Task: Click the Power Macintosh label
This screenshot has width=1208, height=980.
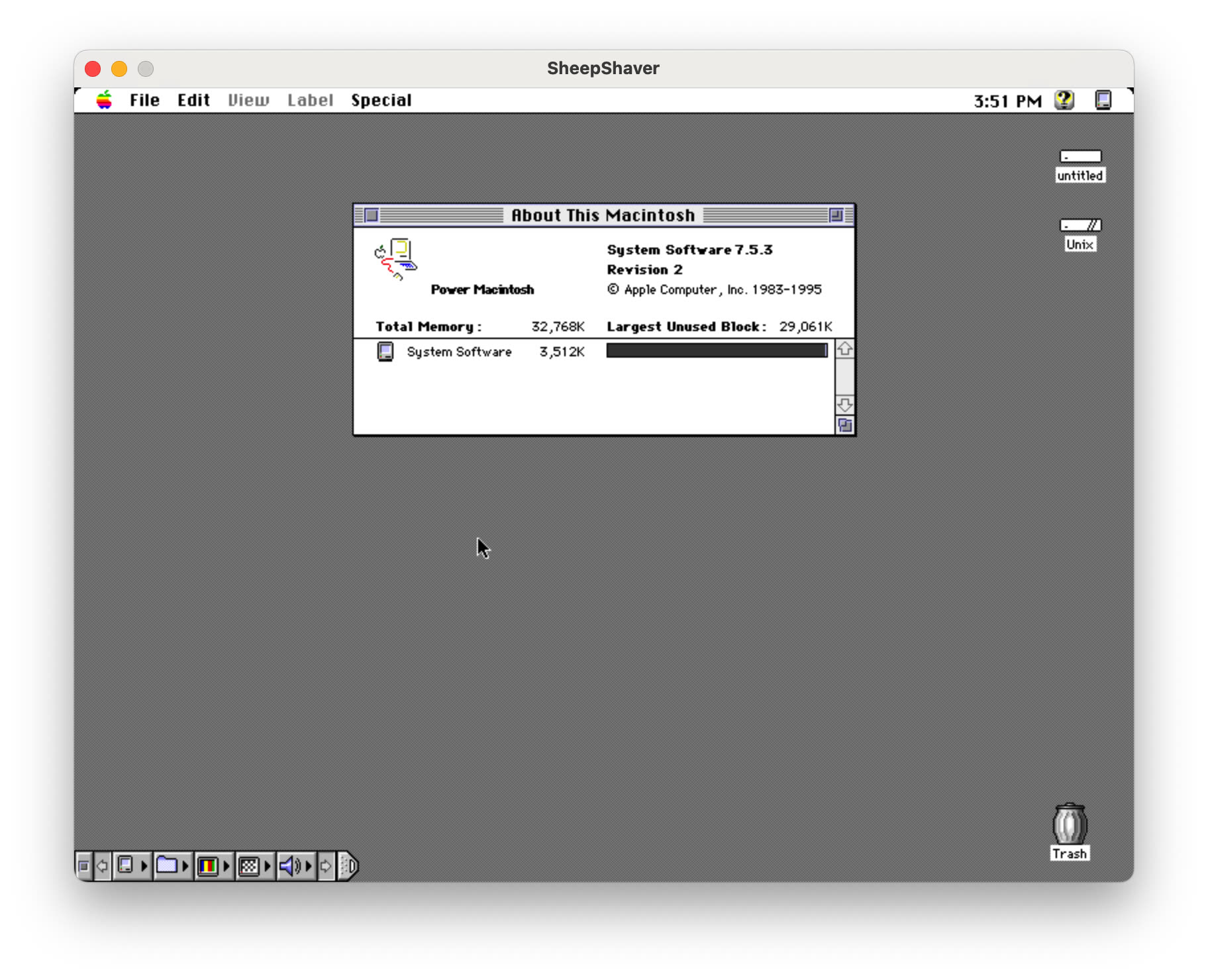Action: click(482, 289)
